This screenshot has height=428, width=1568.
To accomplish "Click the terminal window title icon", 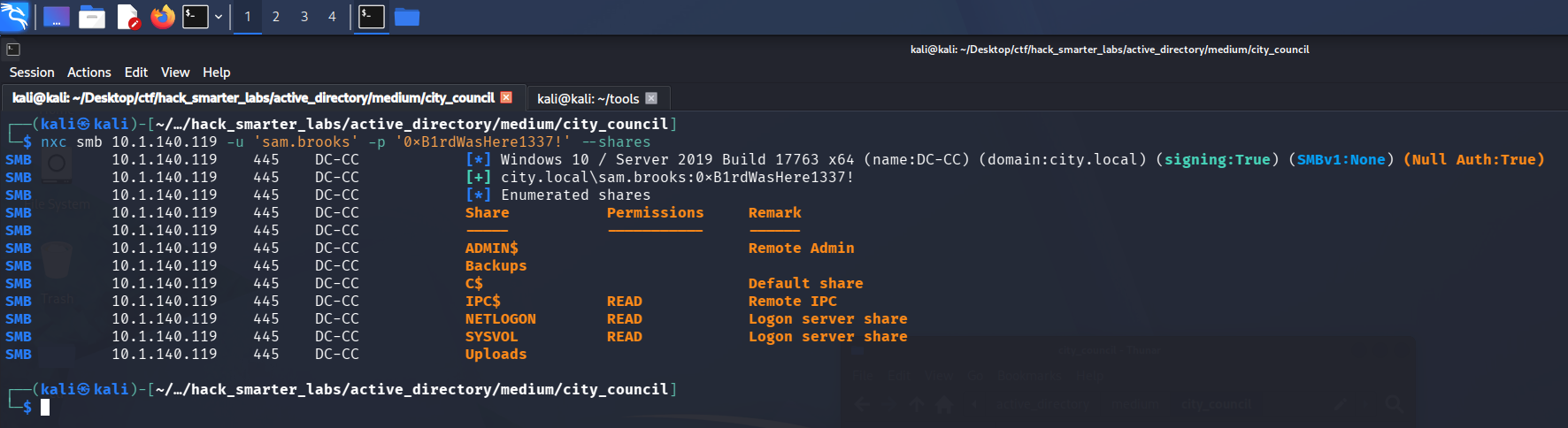I will coord(13,50).
